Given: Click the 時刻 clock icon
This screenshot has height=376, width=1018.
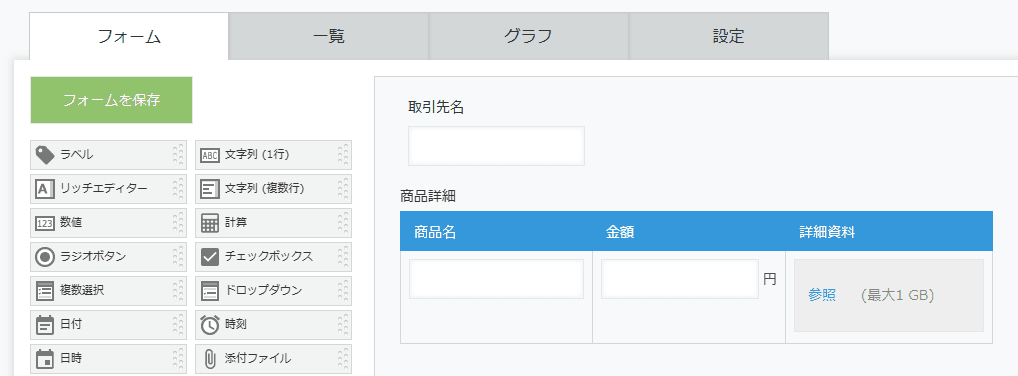Looking at the screenshot, I should (210, 324).
